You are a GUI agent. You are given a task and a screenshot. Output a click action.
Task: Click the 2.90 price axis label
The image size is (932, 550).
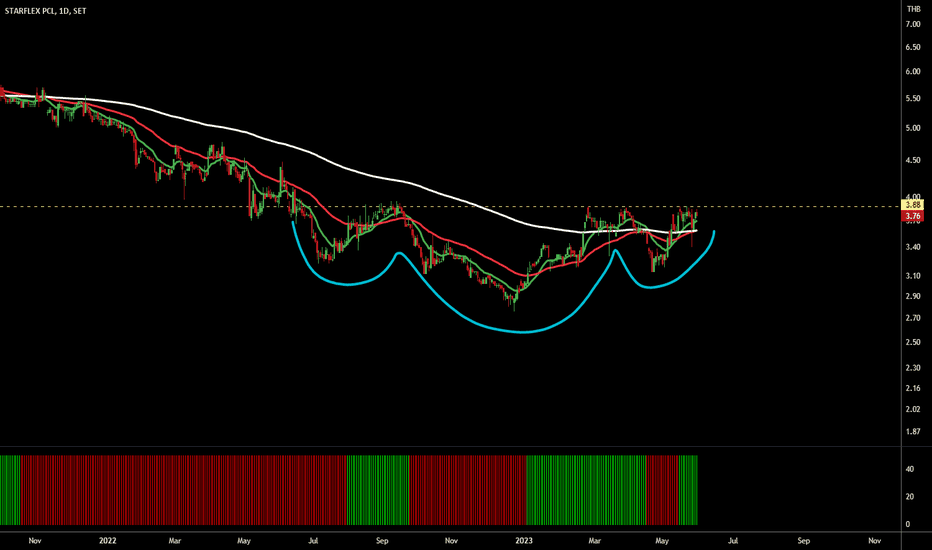913,296
